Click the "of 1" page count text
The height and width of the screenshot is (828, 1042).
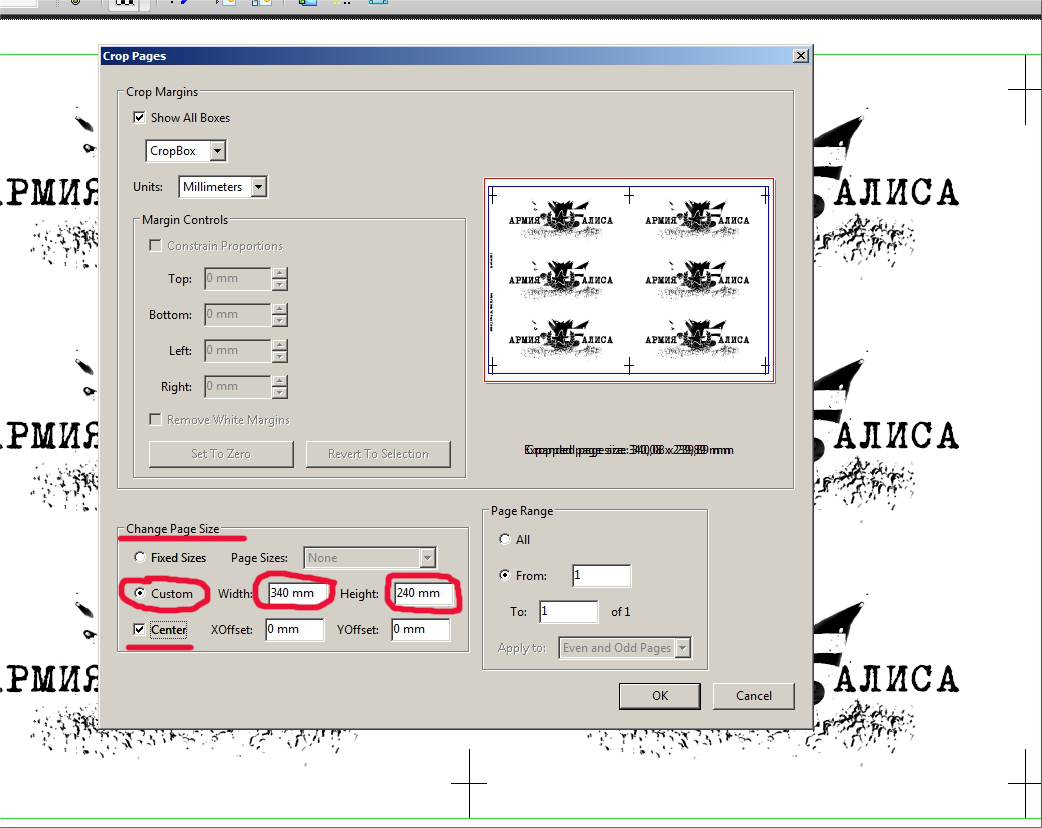click(621, 611)
